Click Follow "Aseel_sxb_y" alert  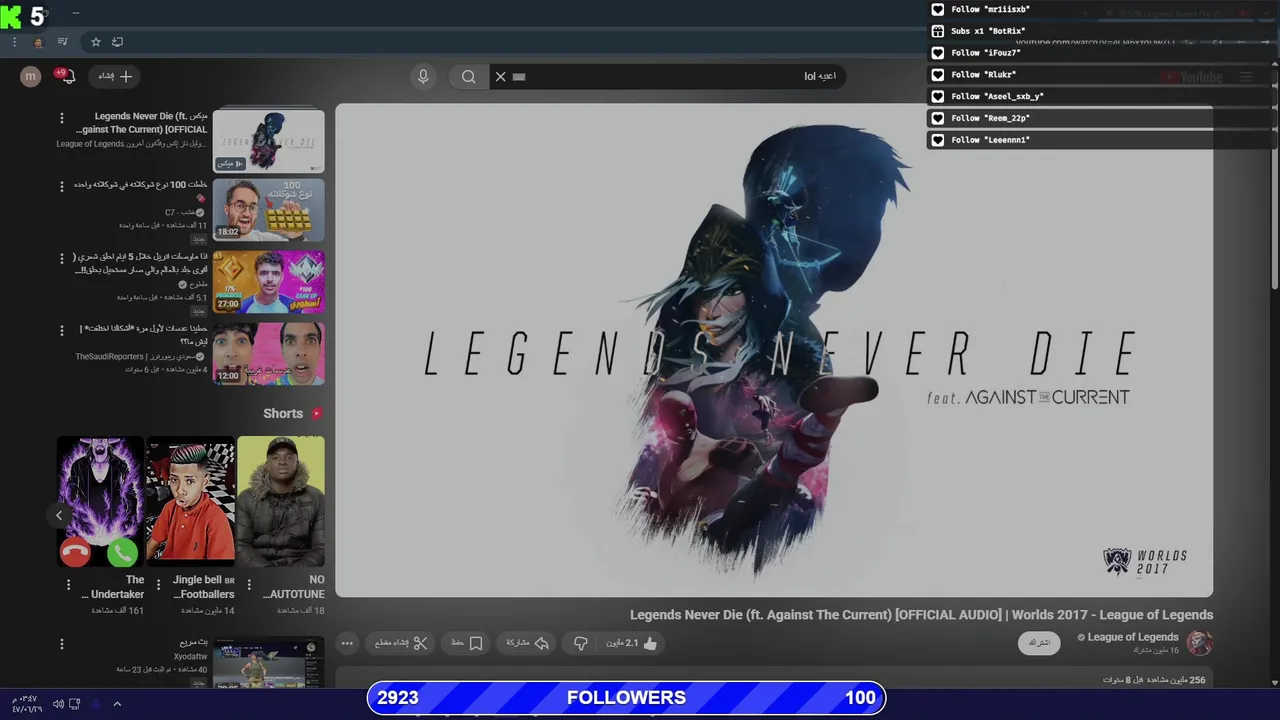coord(1103,96)
